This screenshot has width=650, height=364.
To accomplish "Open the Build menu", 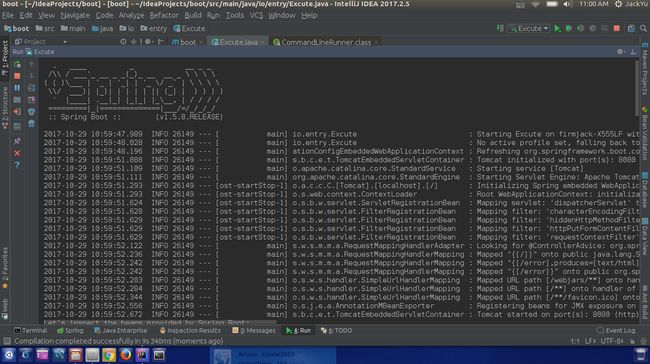I will pos(193,15).
